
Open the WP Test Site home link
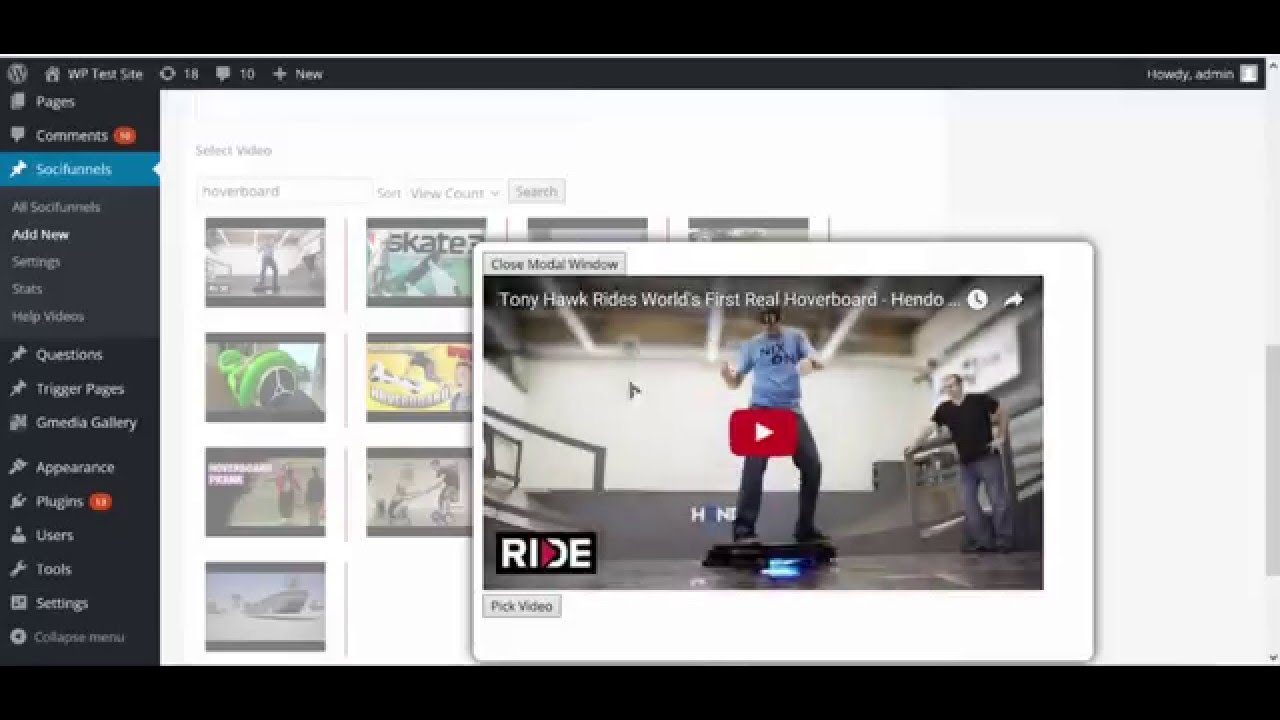click(x=93, y=73)
